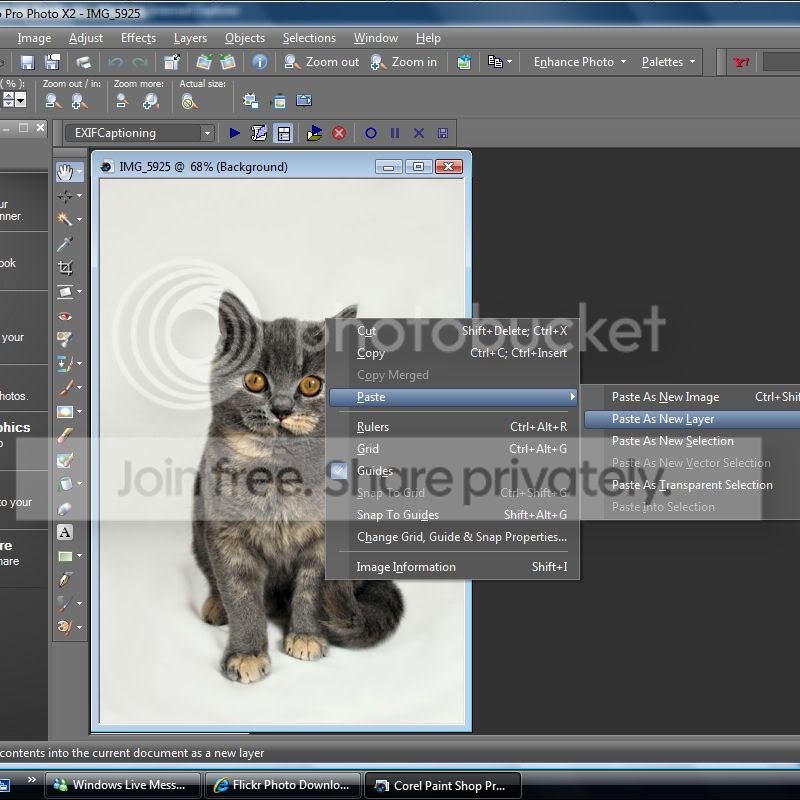
Task: Expand the Enhance Photo dropdown
Action: pos(580,62)
